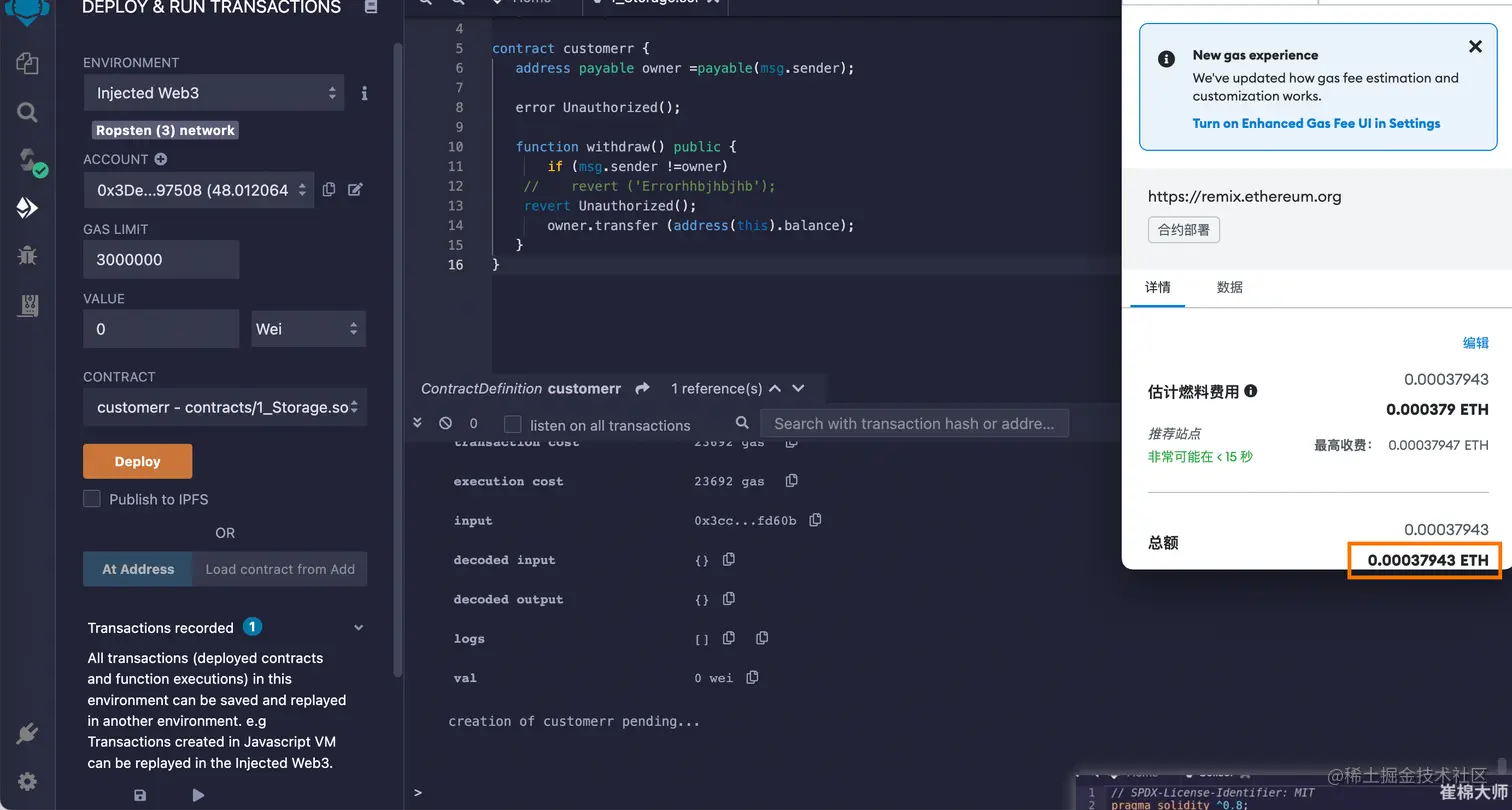Click the pending transactions count 0 in terminal bar
Screen dimensions: 1512x810
click(473, 424)
